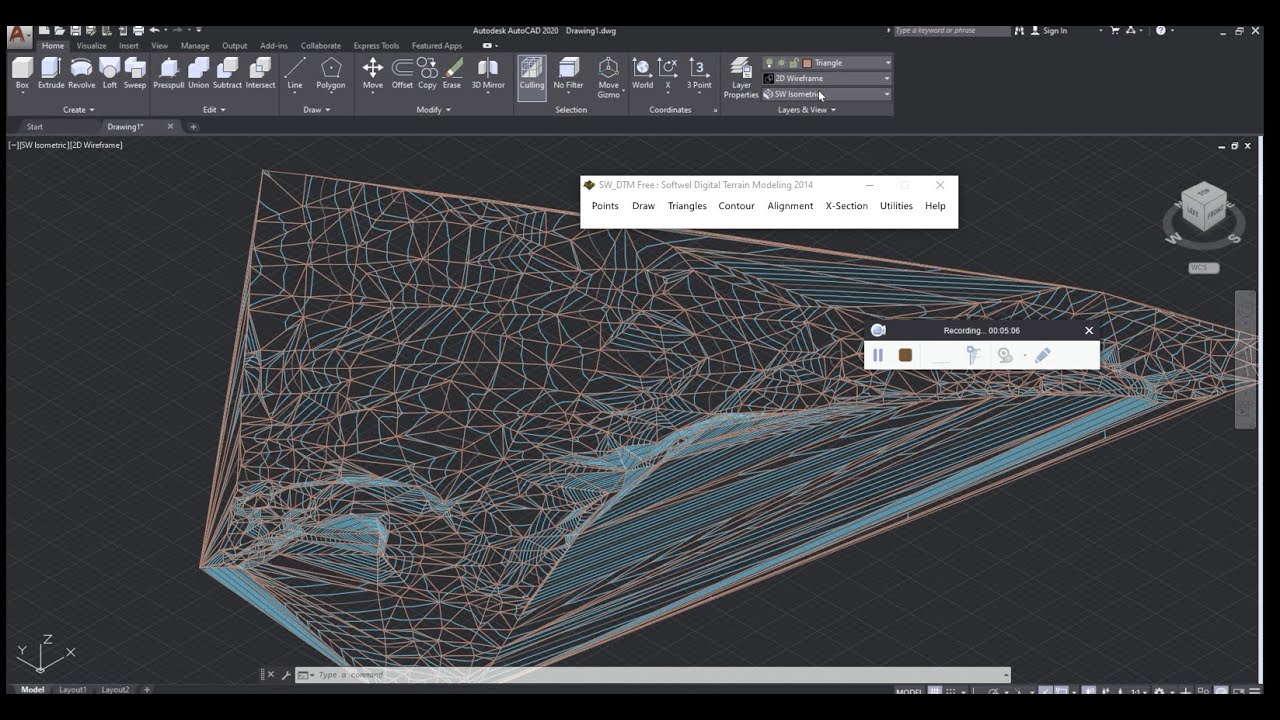The image size is (1280, 720).
Task: Click the Copy modify tool
Action: click(x=427, y=73)
